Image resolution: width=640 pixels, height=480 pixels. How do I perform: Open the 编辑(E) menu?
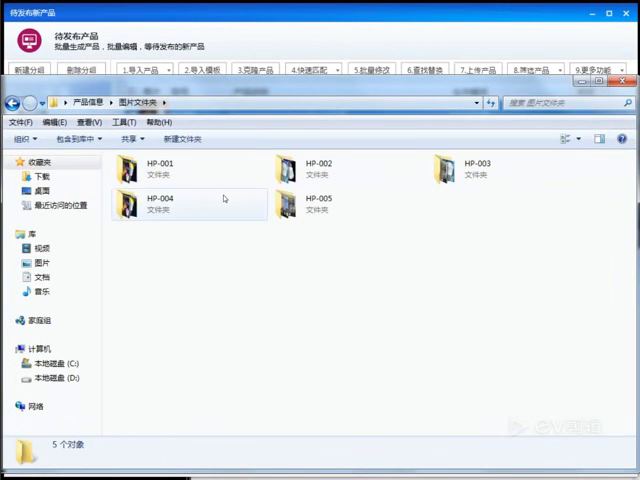coord(55,122)
